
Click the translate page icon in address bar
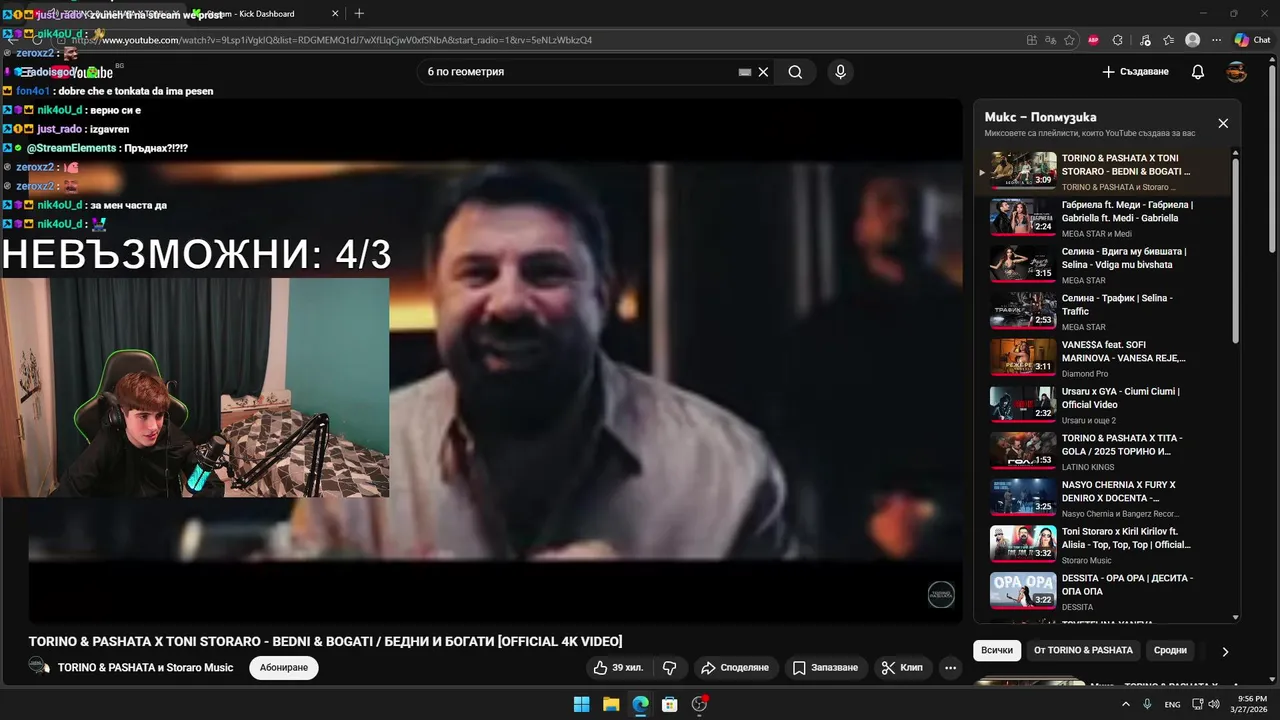(1050, 40)
